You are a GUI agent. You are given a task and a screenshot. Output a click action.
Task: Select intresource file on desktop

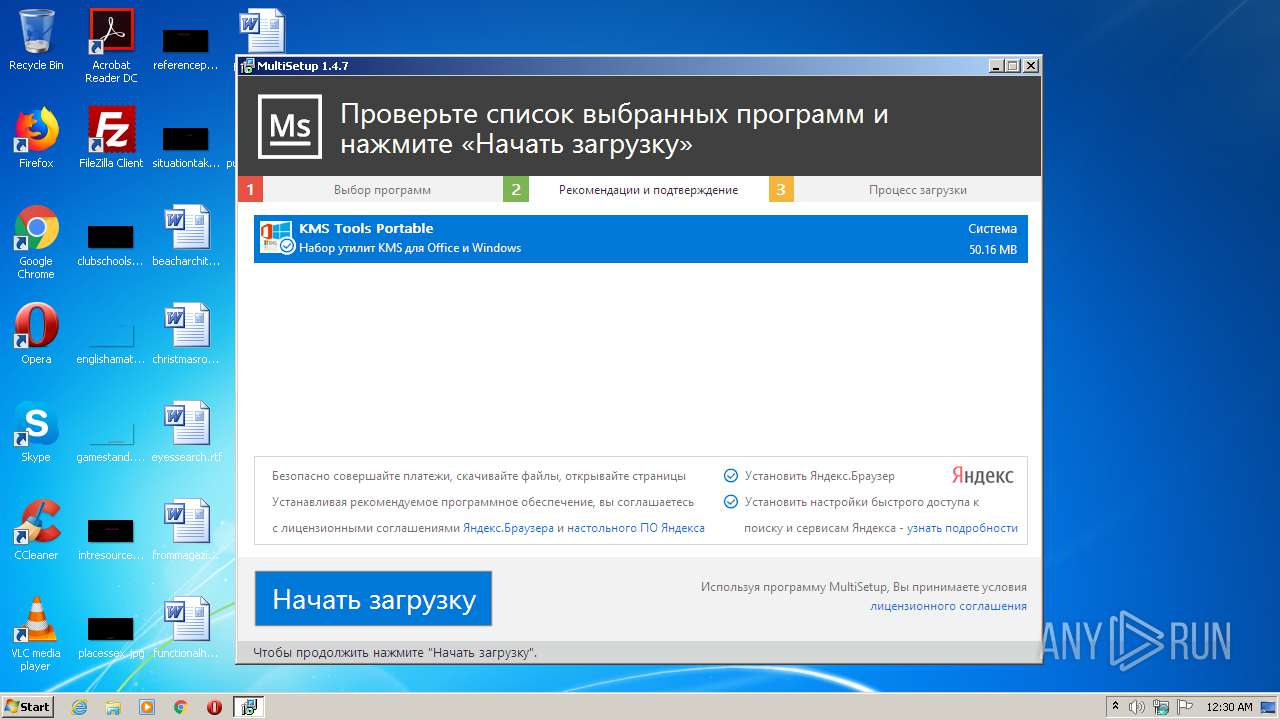pyautogui.click(x=111, y=538)
